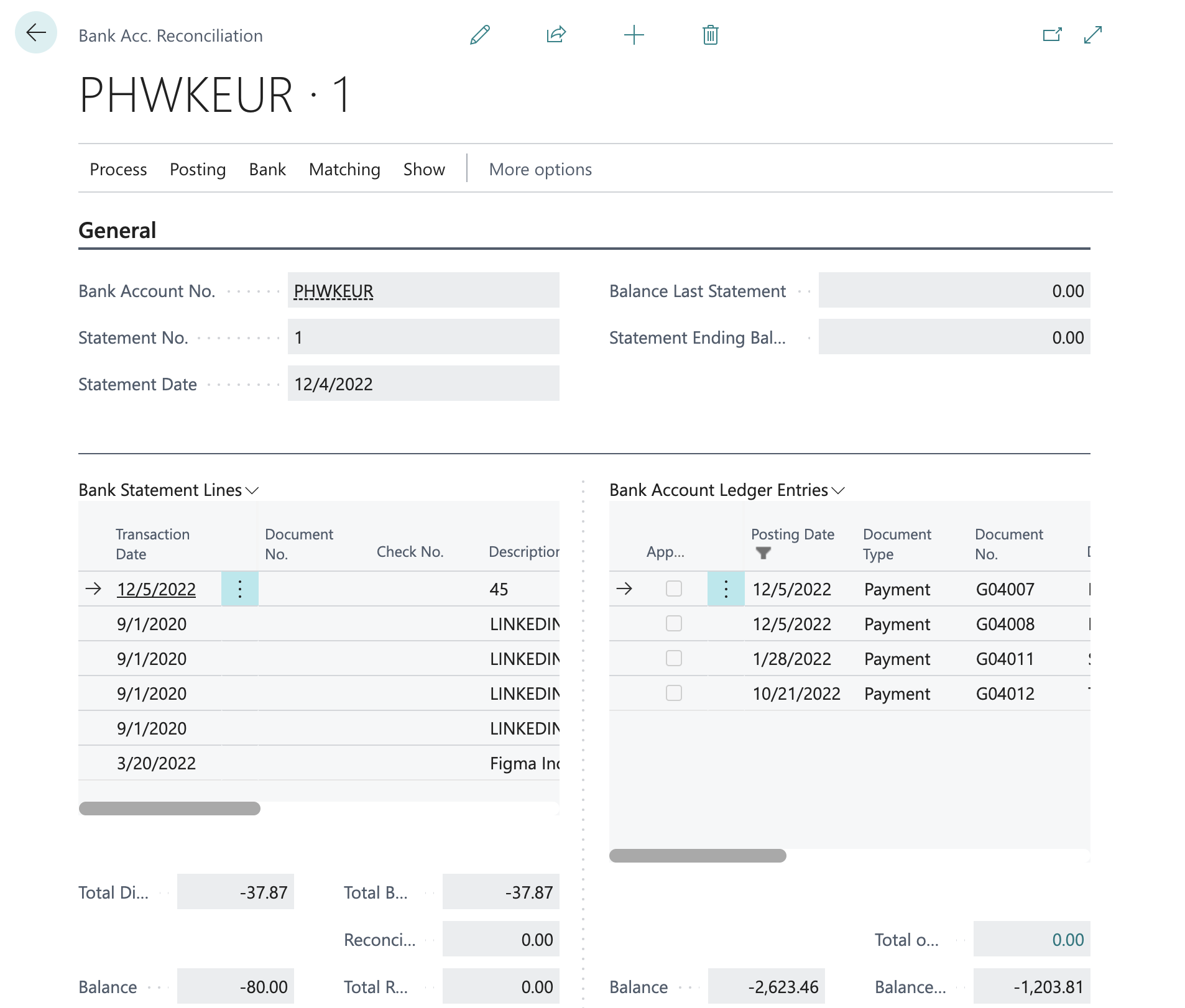Click the Document Type column header
The image size is (1185, 1008).
[897, 544]
